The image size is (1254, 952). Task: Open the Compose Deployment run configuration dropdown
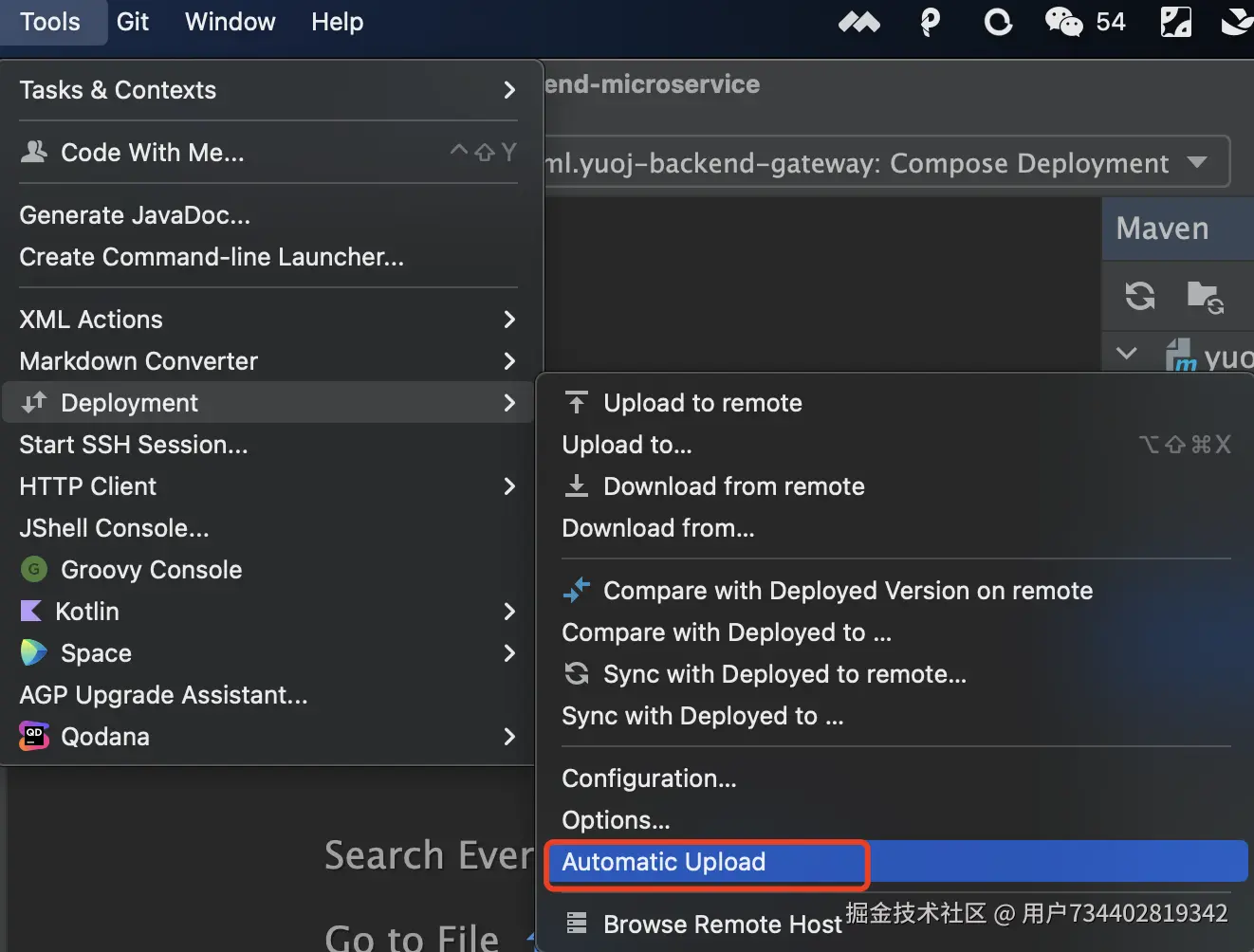[1197, 162]
